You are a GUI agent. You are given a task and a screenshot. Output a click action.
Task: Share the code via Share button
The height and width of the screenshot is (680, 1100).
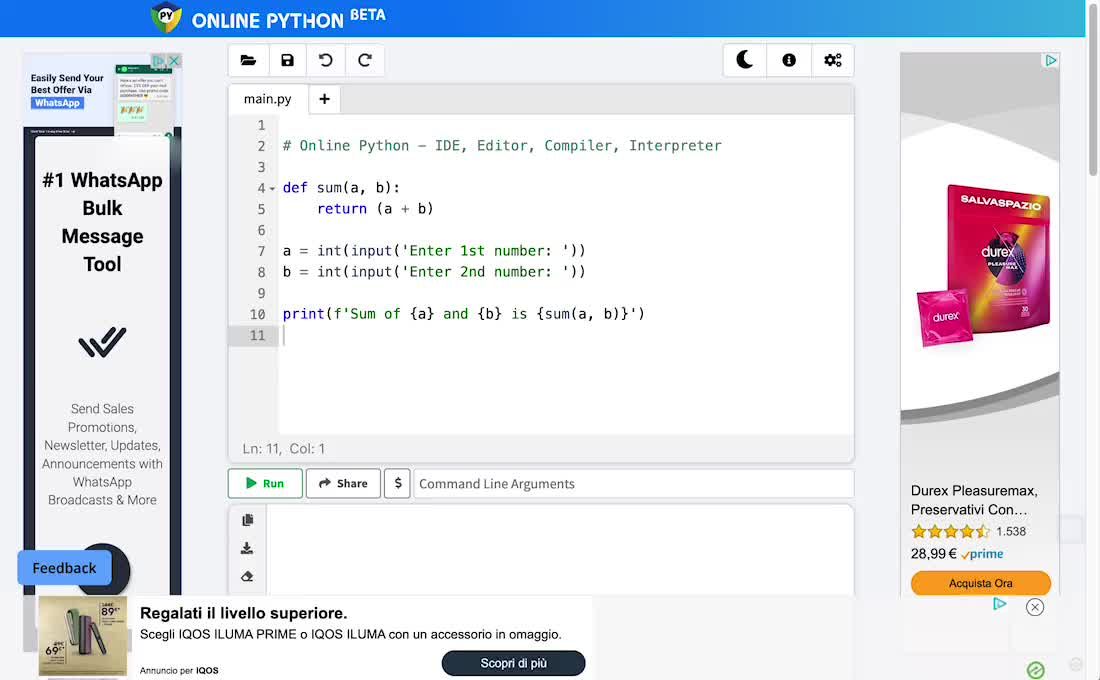[x=343, y=483]
